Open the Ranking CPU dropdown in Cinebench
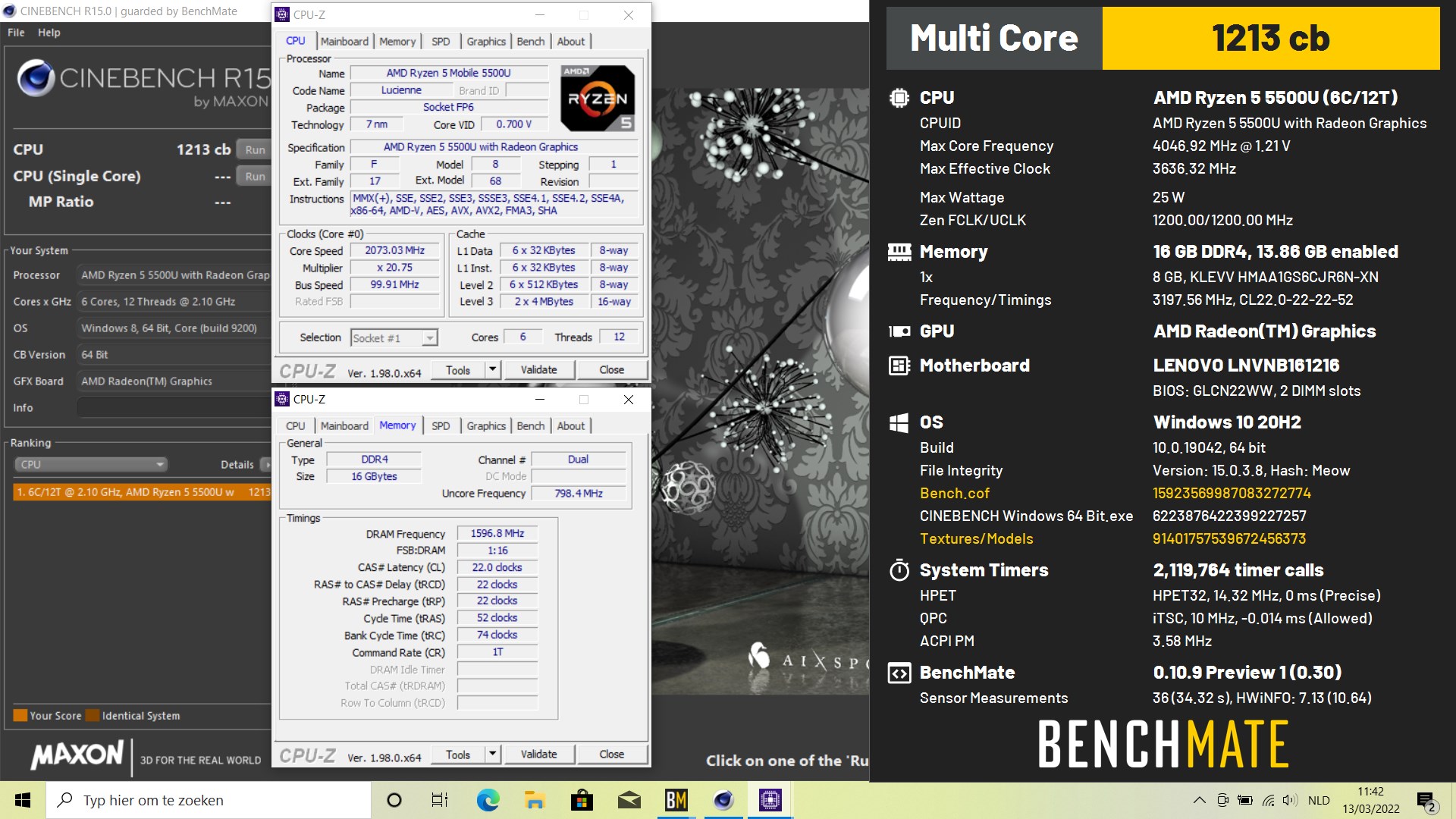Viewport: 1456px width, 819px height. click(90, 464)
